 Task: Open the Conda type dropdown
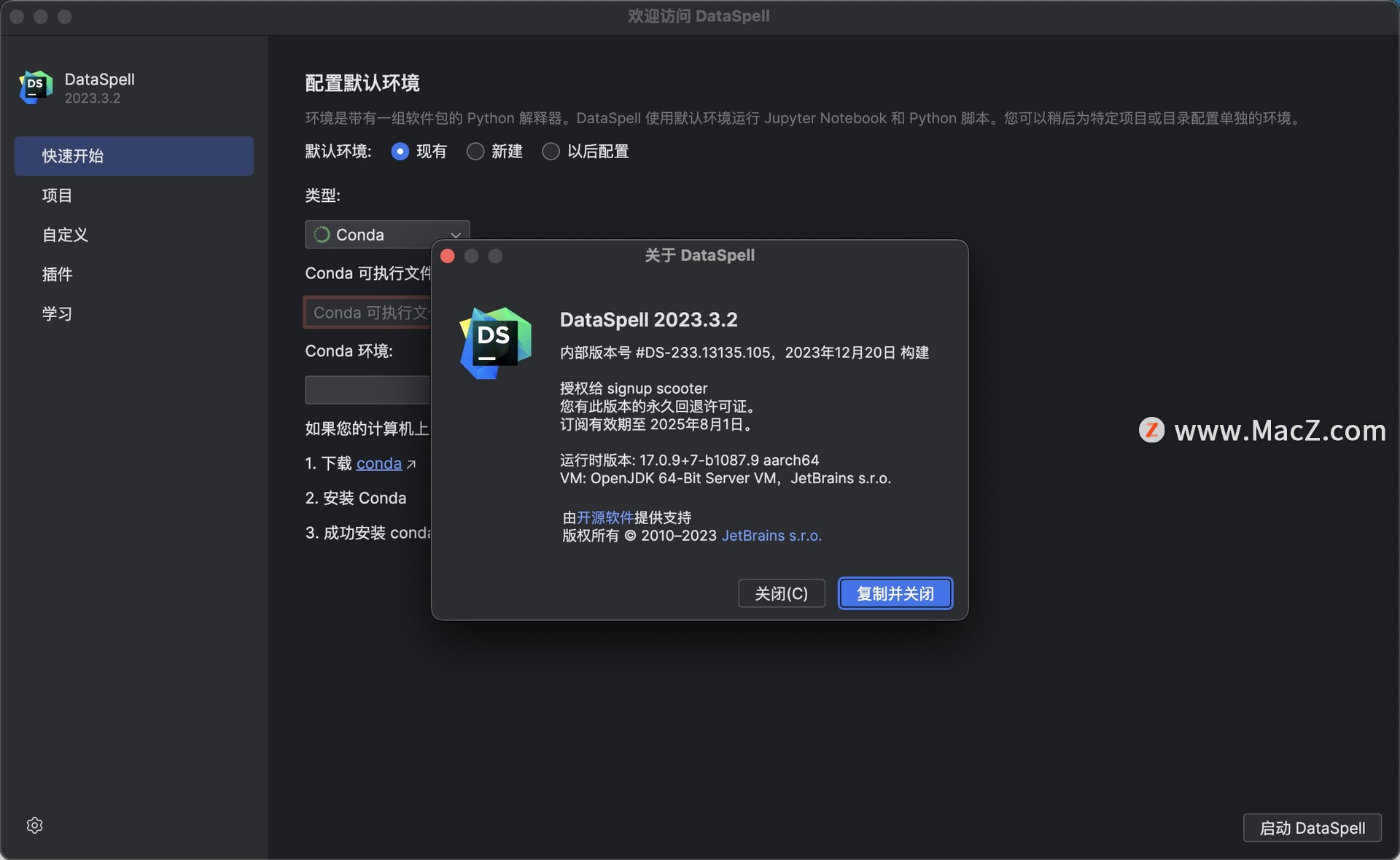[x=387, y=235]
